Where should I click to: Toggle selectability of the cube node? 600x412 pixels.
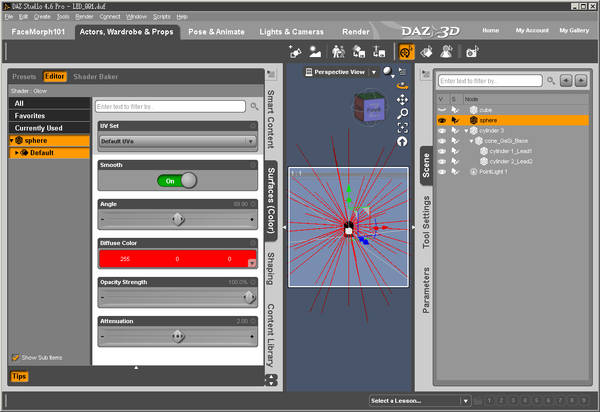(455, 110)
